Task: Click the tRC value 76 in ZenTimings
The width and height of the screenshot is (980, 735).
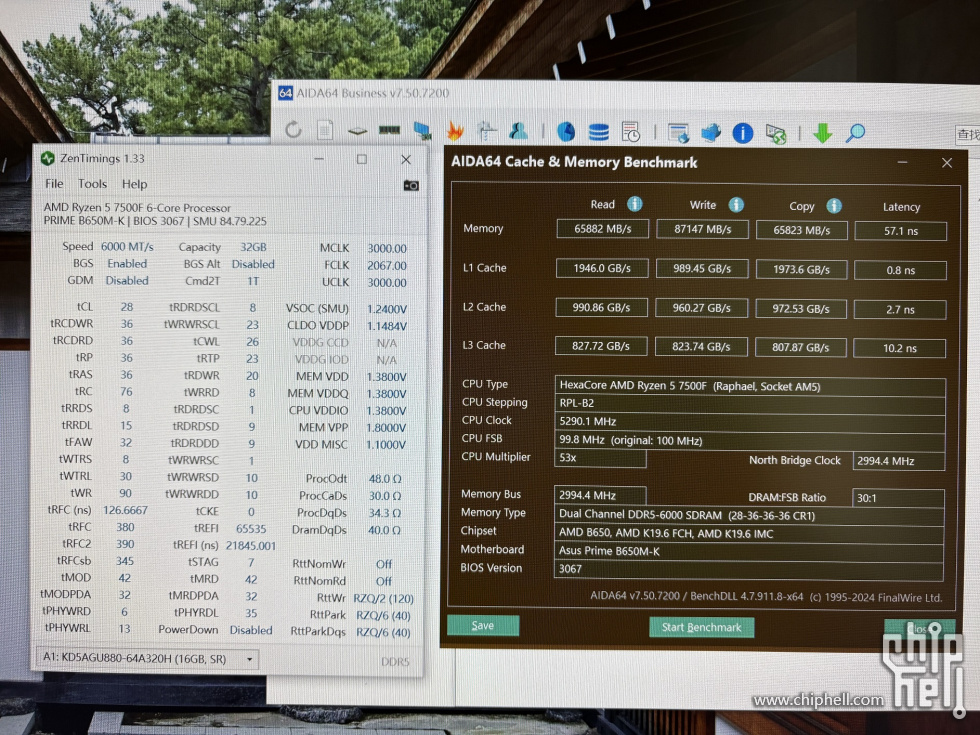Action: tap(126, 392)
